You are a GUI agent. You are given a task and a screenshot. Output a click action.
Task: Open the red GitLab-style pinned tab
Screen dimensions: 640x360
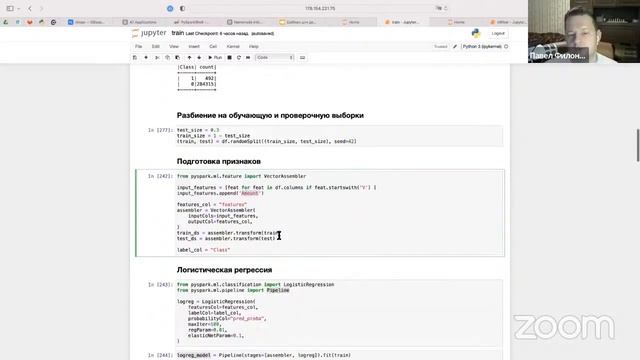pos(29,22)
